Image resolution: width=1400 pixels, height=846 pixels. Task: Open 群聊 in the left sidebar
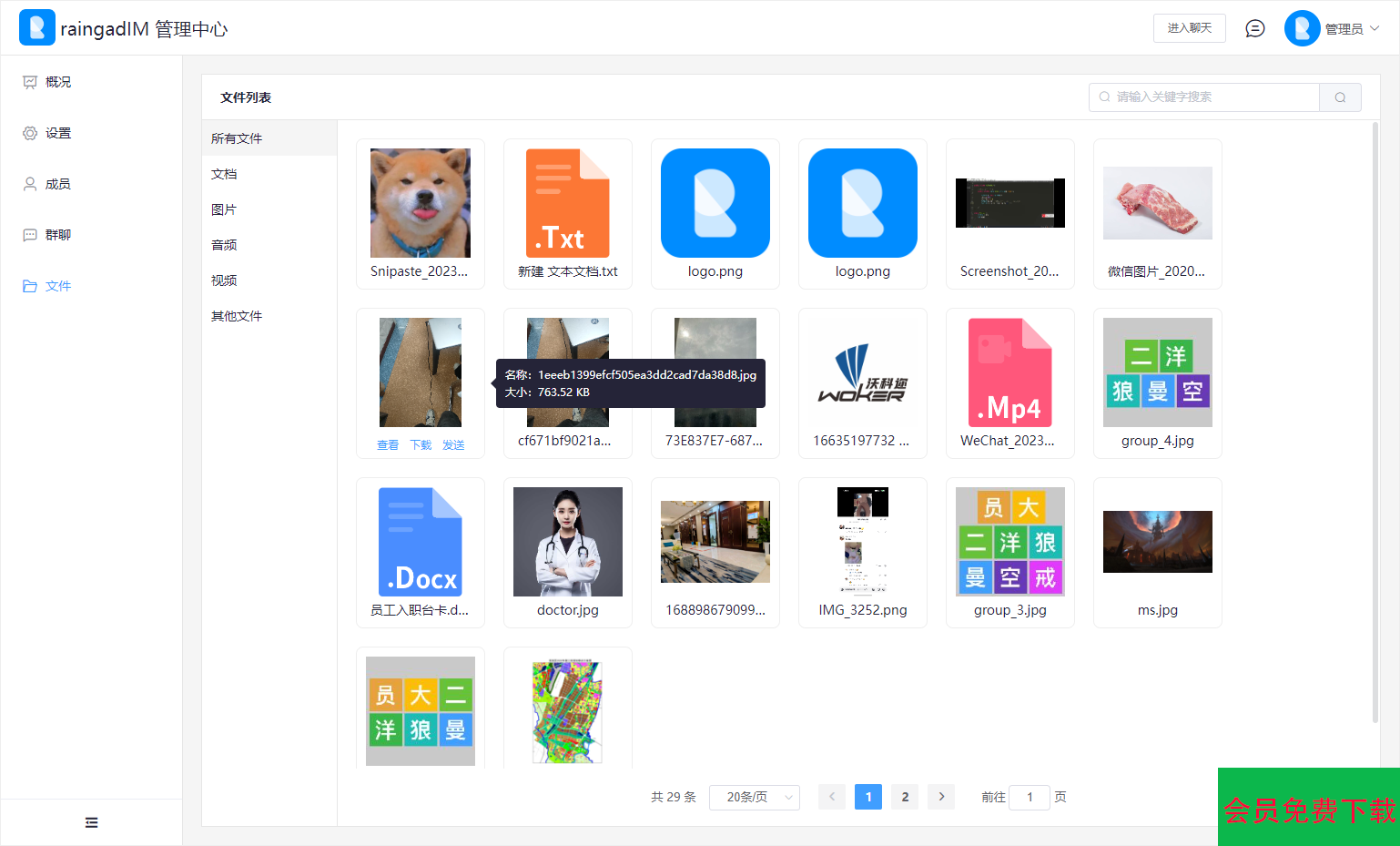pyautogui.click(x=57, y=235)
